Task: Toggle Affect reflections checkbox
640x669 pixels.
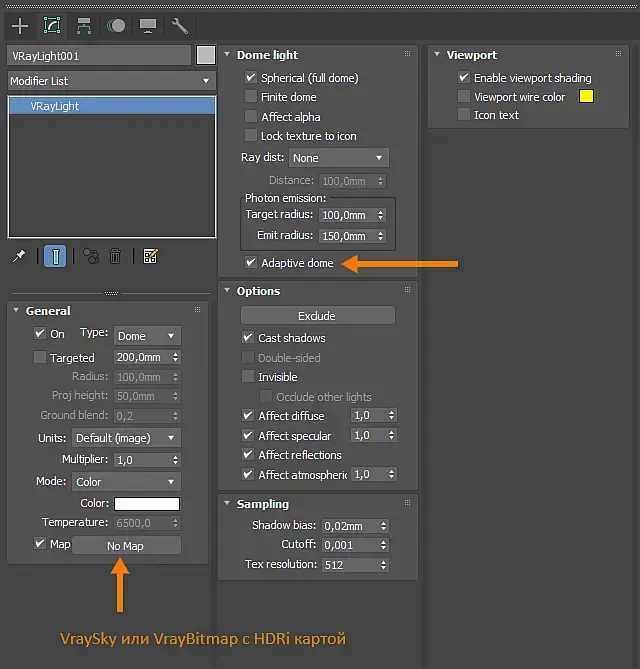Action: pyautogui.click(x=248, y=454)
